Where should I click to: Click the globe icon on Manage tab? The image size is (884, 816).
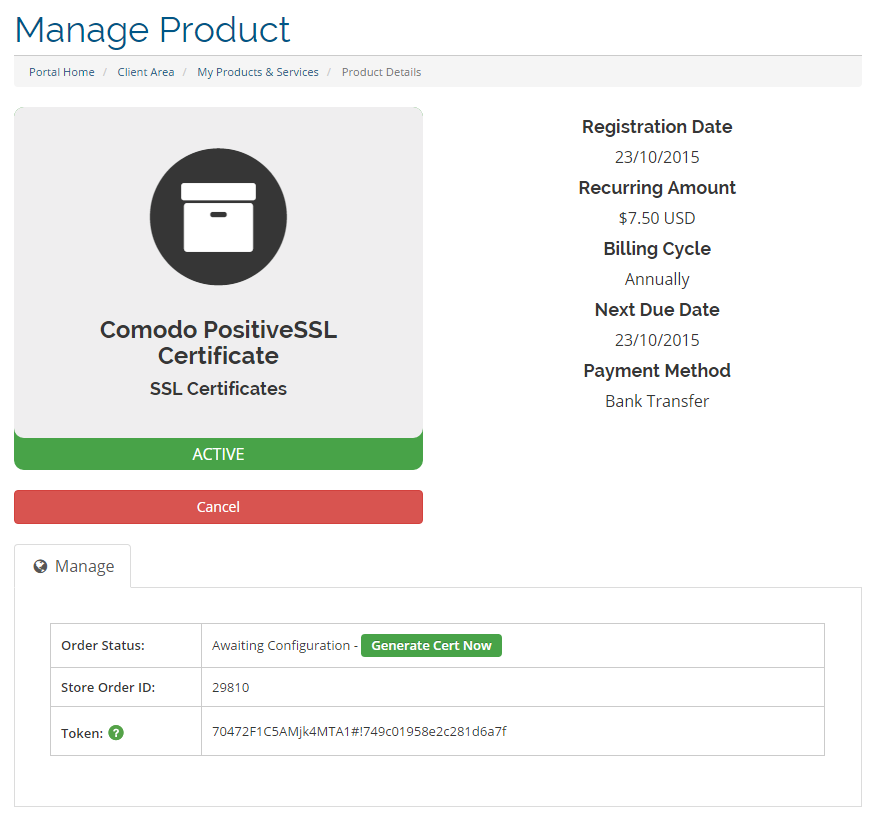click(40, 566)
